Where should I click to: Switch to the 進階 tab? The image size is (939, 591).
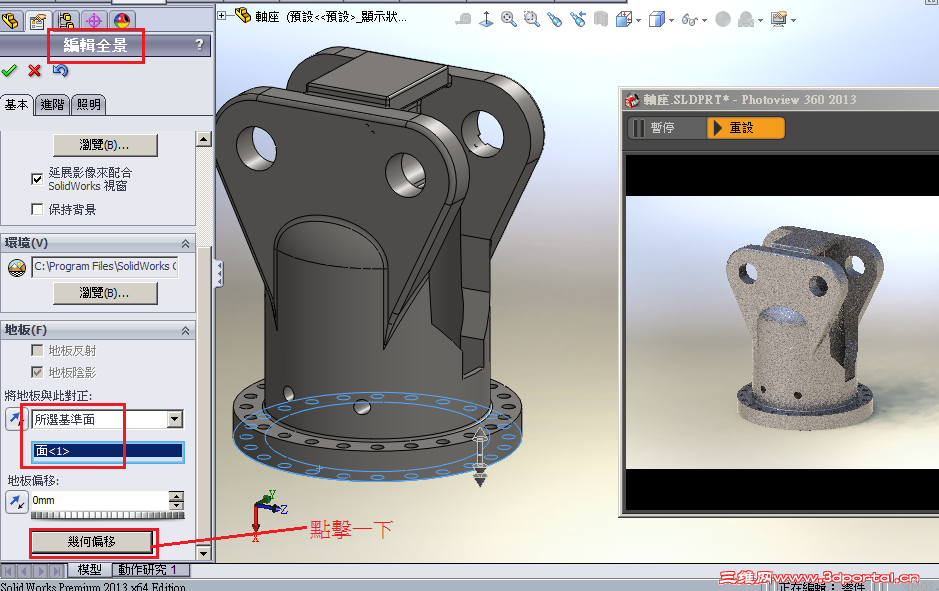52,105
